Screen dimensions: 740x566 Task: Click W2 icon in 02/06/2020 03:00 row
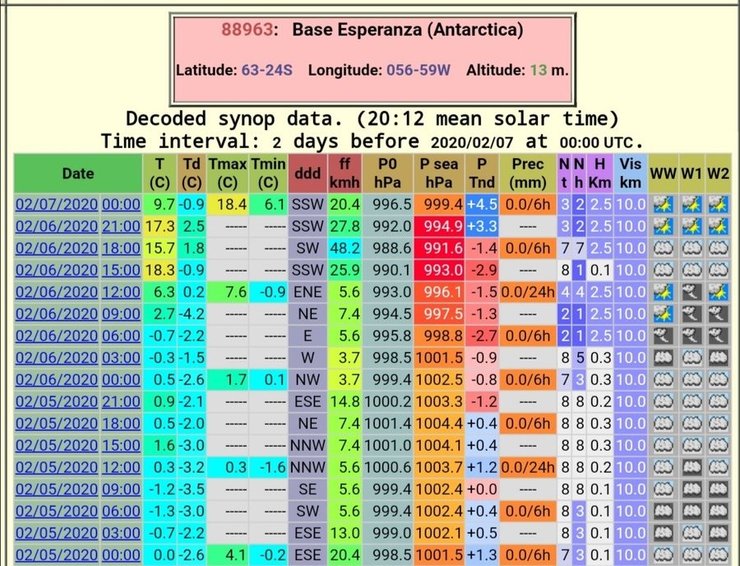tap(718, 358)
